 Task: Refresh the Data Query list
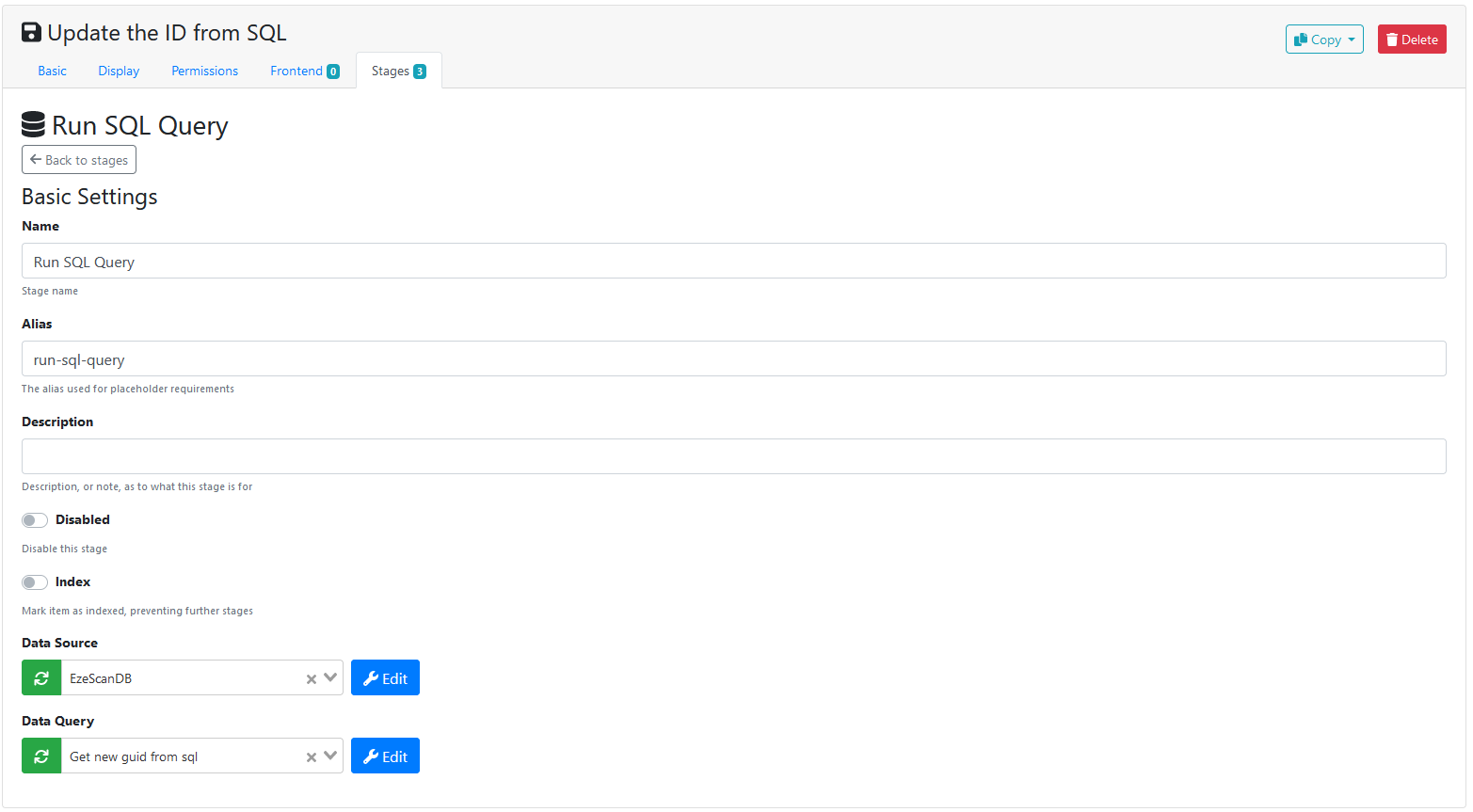point(41,756)
